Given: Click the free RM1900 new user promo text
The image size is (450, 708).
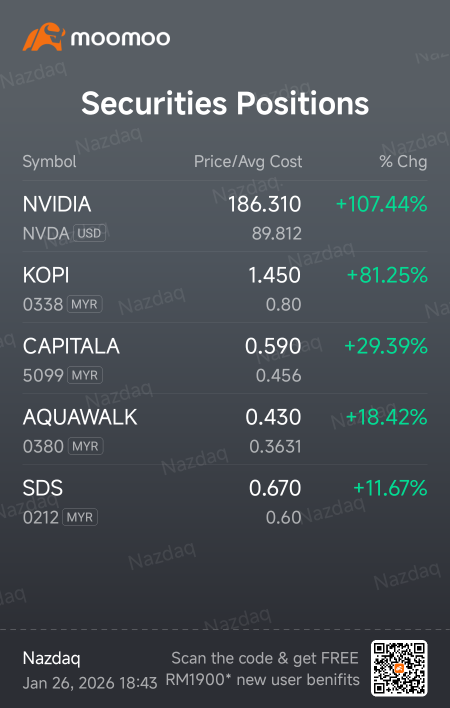Looking at the screenshot, I should coord(263,669).
